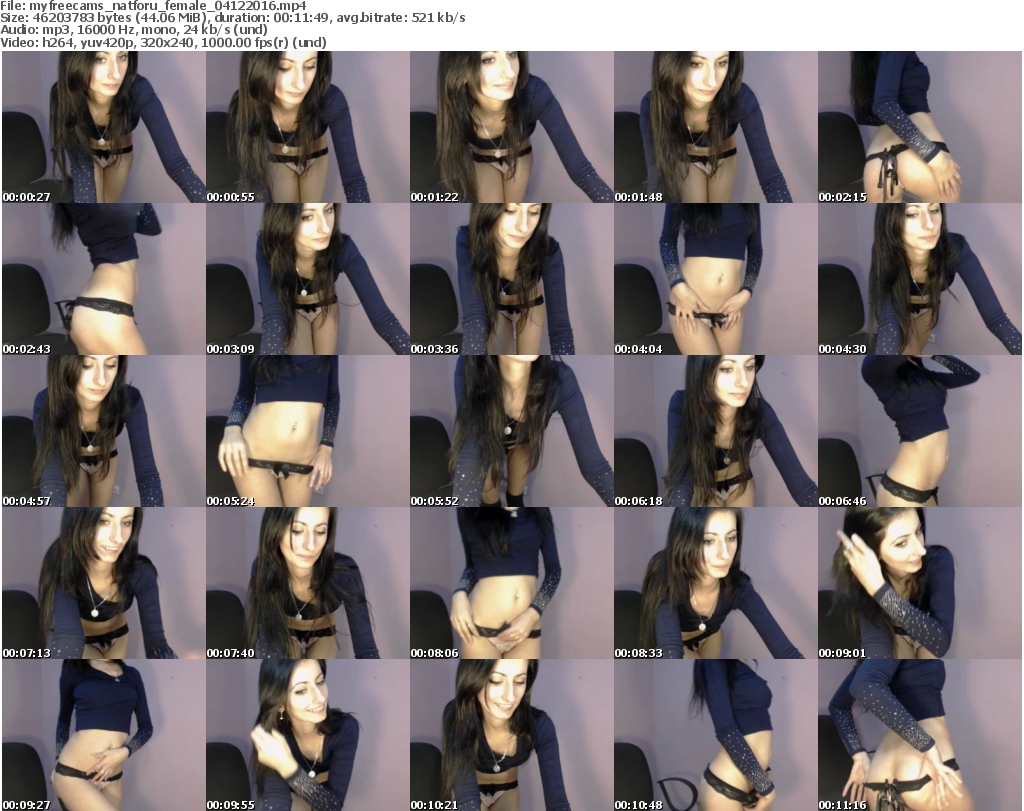The height and width of the screenshot is (811, 1024).
Task: Choose the frame stamped 00:07:13
Action: pos(104,583)
